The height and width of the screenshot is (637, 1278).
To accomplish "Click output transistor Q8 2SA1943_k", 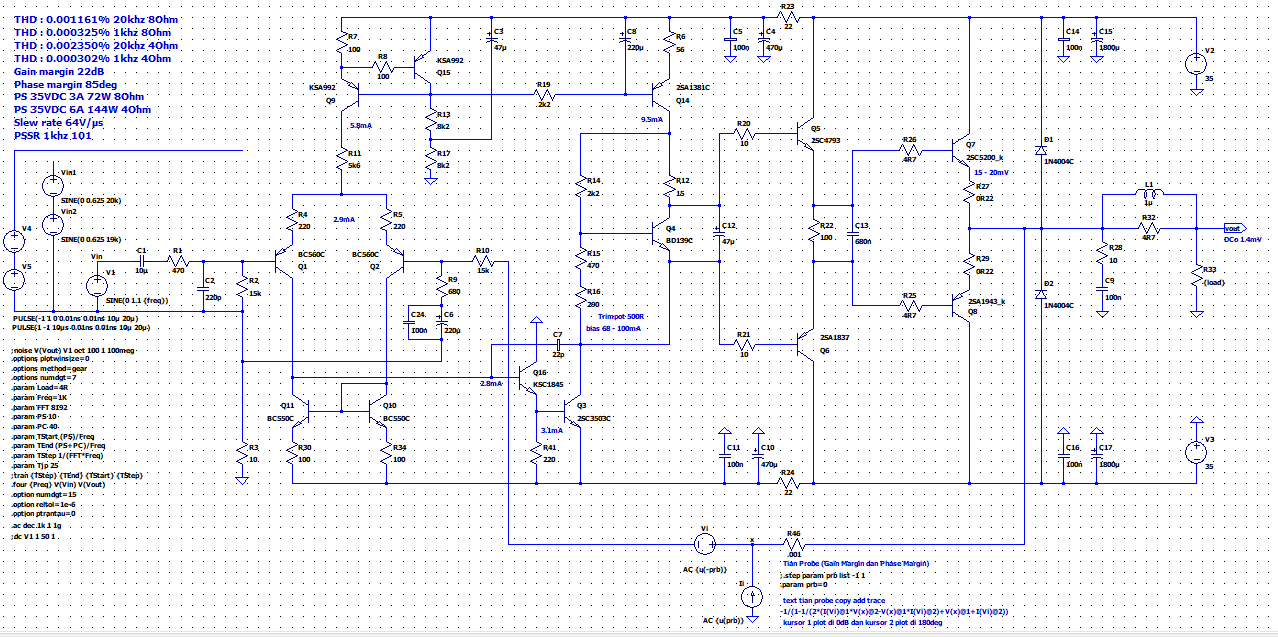I will click(x=963, y=305).
